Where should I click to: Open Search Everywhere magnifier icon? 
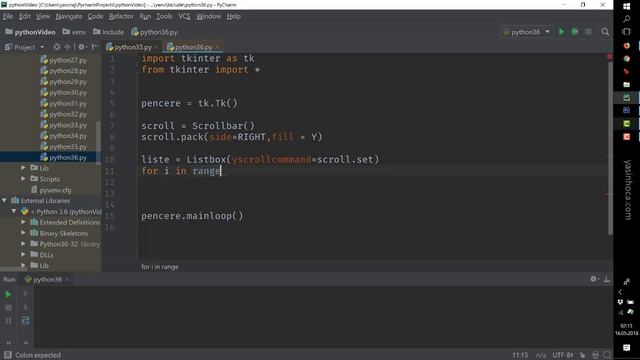605,32
